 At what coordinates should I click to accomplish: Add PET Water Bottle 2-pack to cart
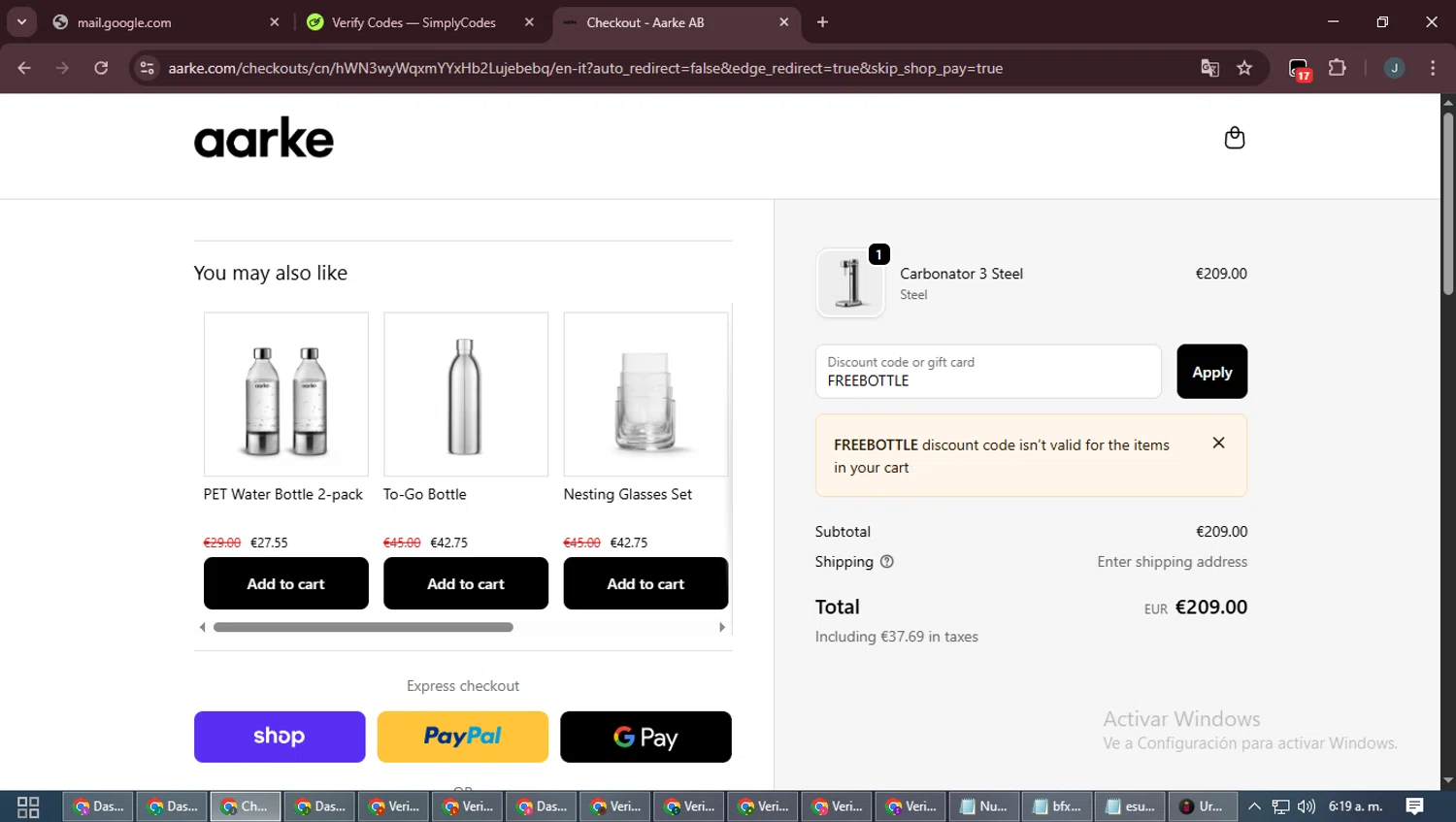tap(286, 583)
